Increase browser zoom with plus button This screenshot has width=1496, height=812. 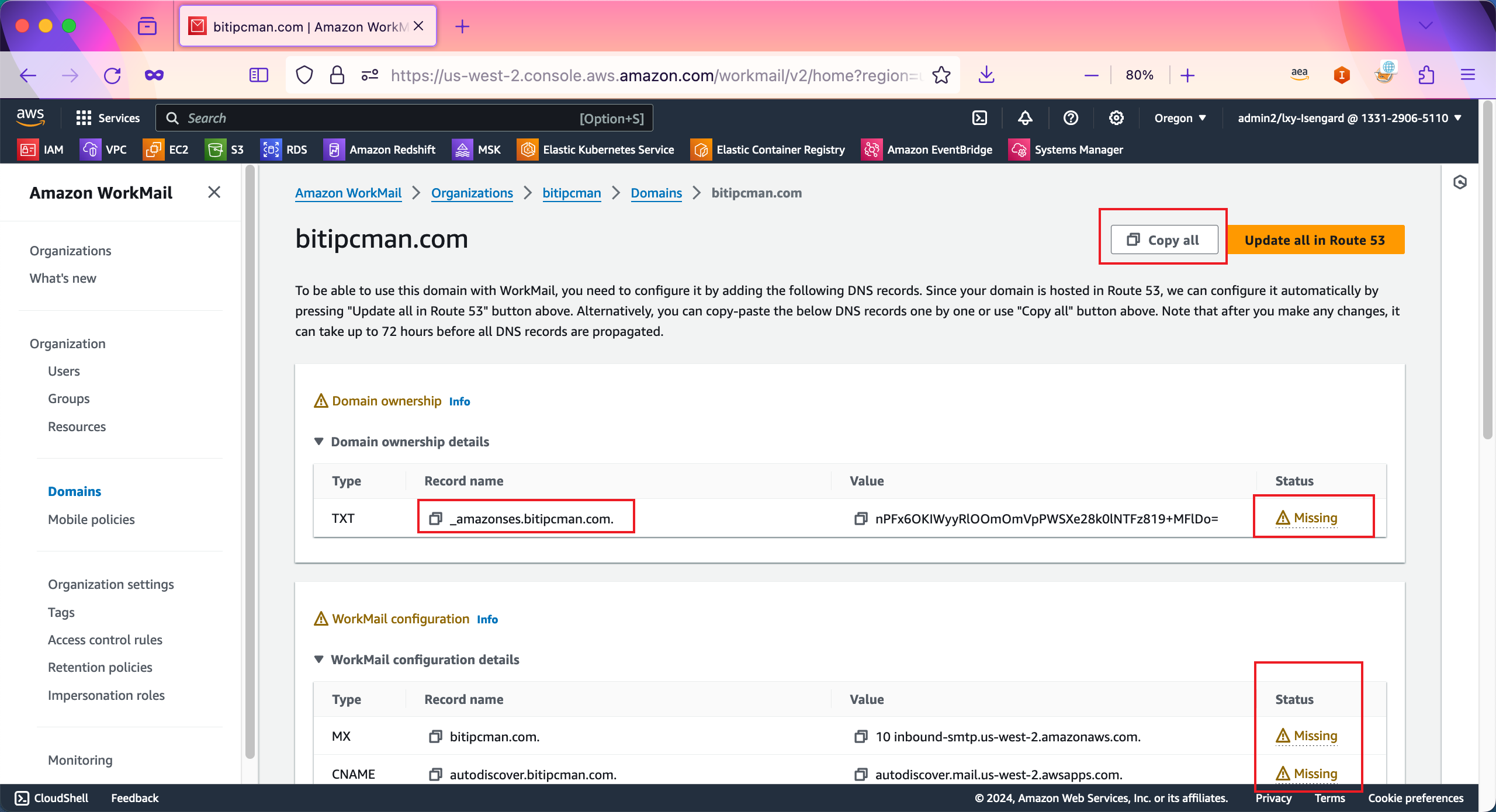(x=1187, y=75)
